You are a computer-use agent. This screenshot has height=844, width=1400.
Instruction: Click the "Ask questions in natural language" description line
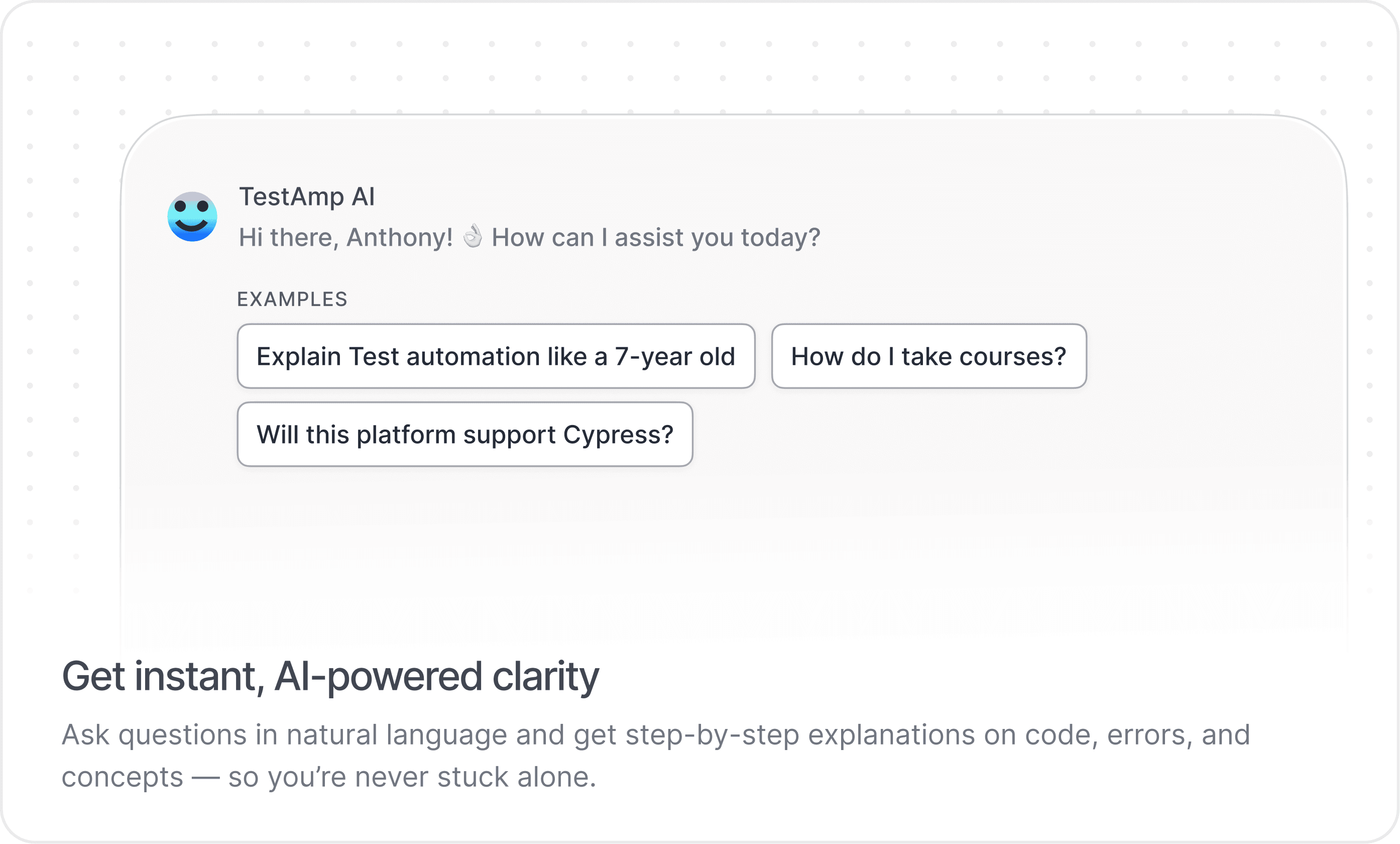point(655,734)
